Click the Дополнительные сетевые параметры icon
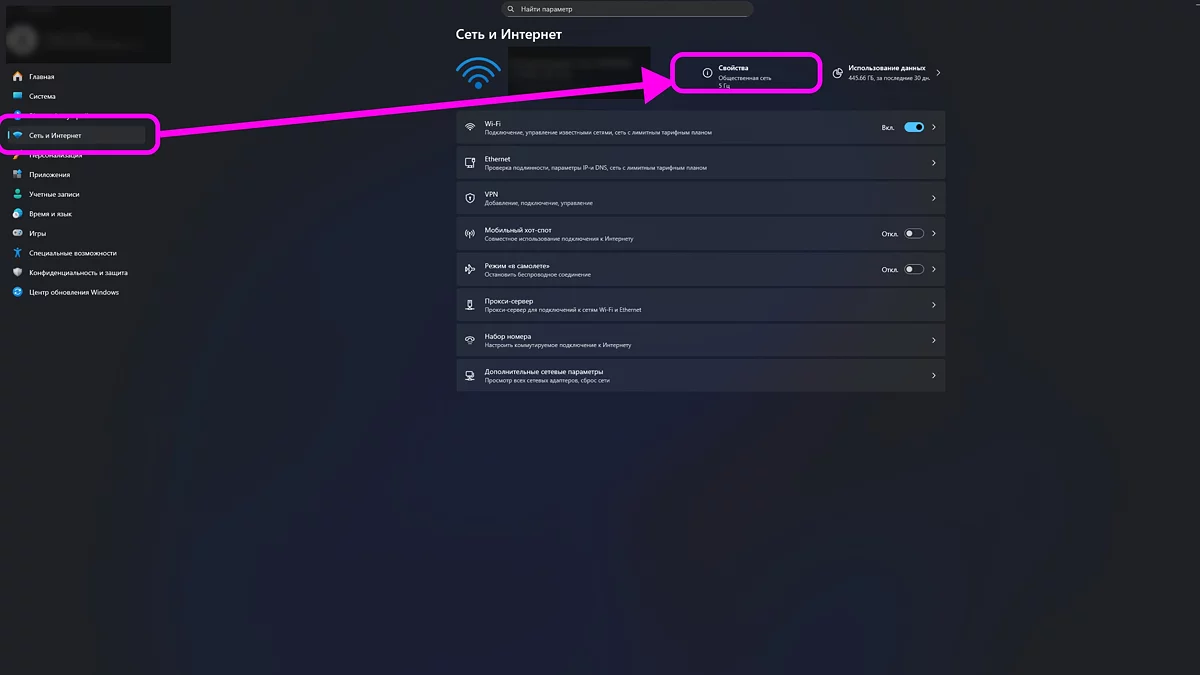This screenshot has height=675, width=1200. pos(470,376)
